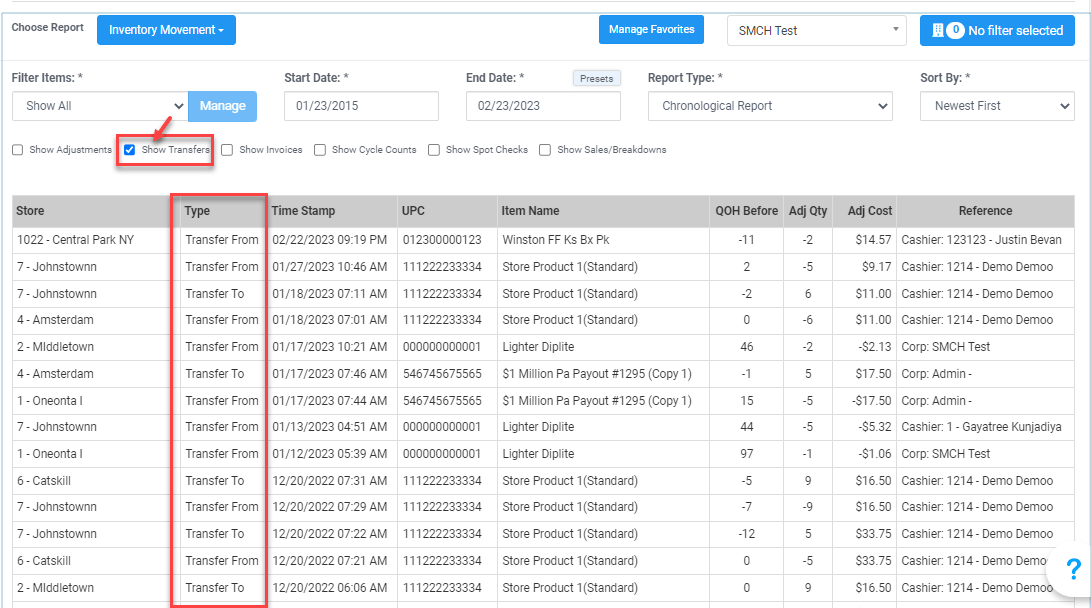Click timestamp 01/18/2023 07:11 AM

[x=329, y=294]
